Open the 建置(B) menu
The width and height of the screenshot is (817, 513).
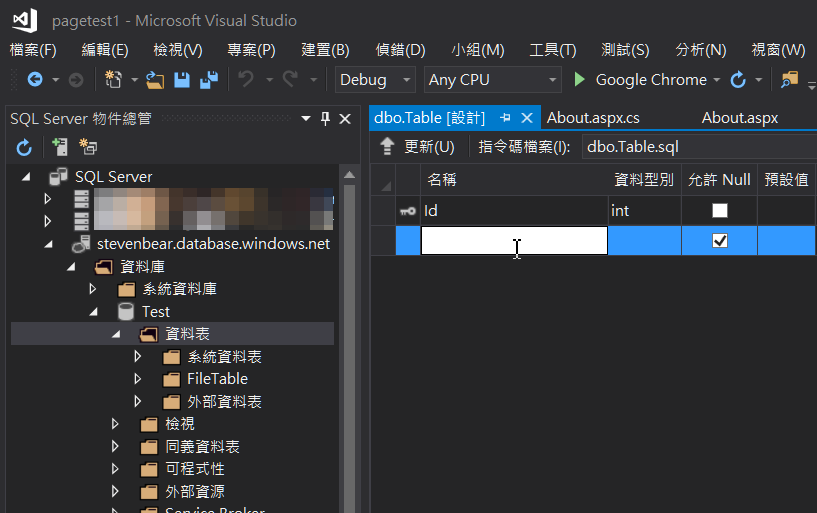(x=325, y=50)
